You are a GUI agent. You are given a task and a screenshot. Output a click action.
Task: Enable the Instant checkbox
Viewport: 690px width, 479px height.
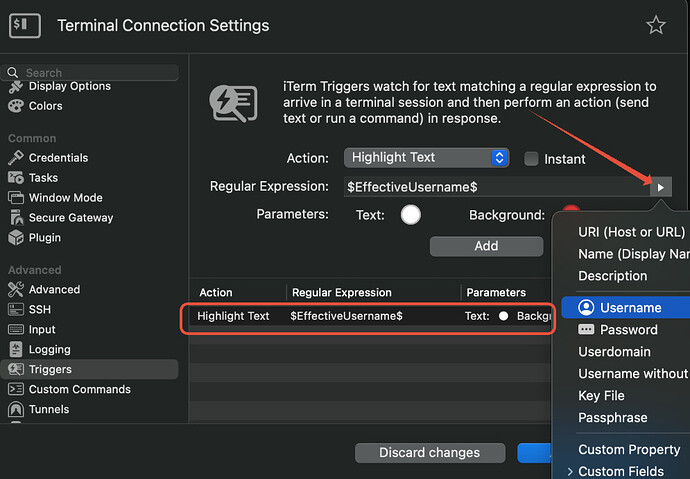click(x=532, y=158)
